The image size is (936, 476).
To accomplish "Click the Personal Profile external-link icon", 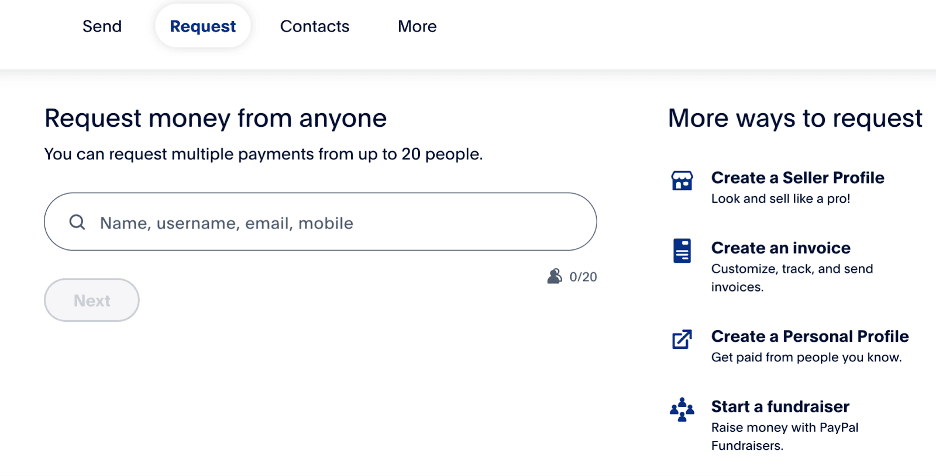I will tap(682, 339).
